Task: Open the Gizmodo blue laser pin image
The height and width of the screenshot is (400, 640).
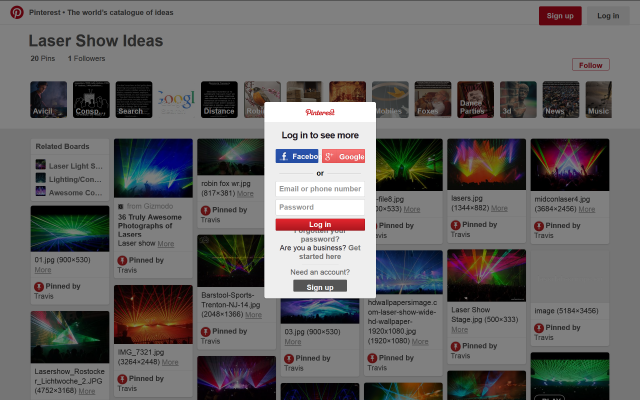Action: [153, 168]
